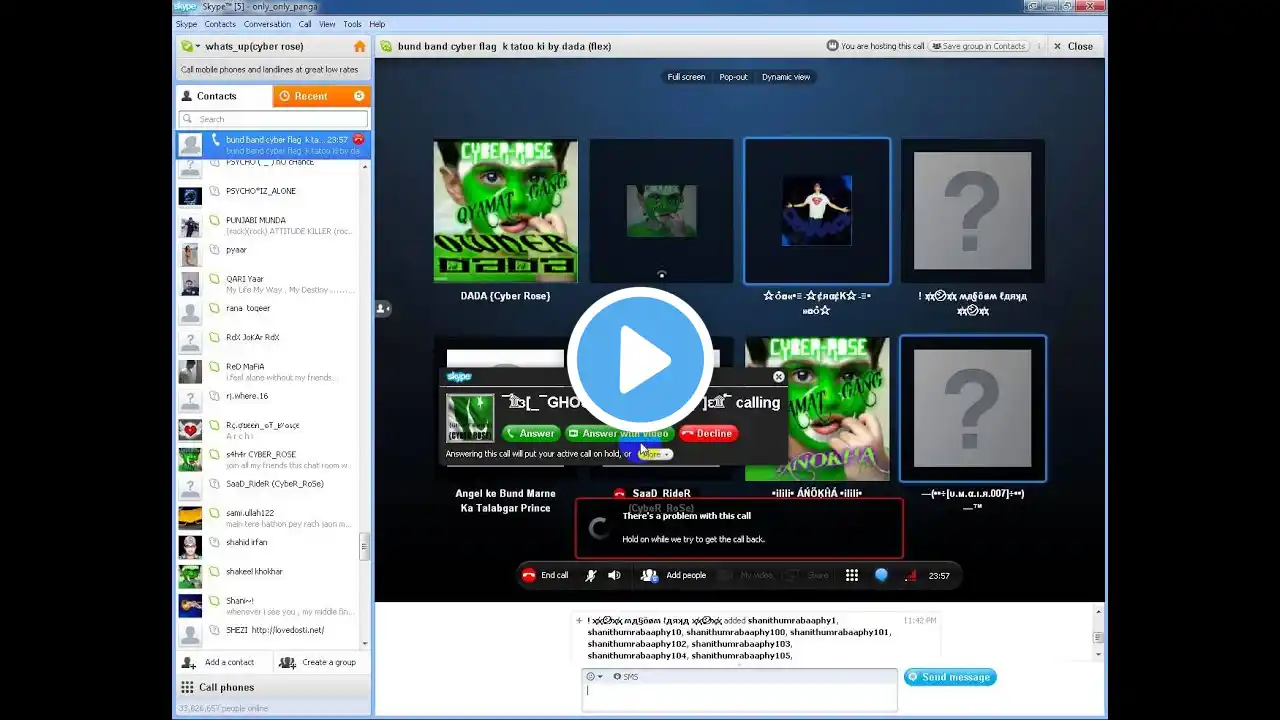Viewport: 1280px width, 720px height.
Task: Click into the chat message box
Action: click(x=739, y=697)
